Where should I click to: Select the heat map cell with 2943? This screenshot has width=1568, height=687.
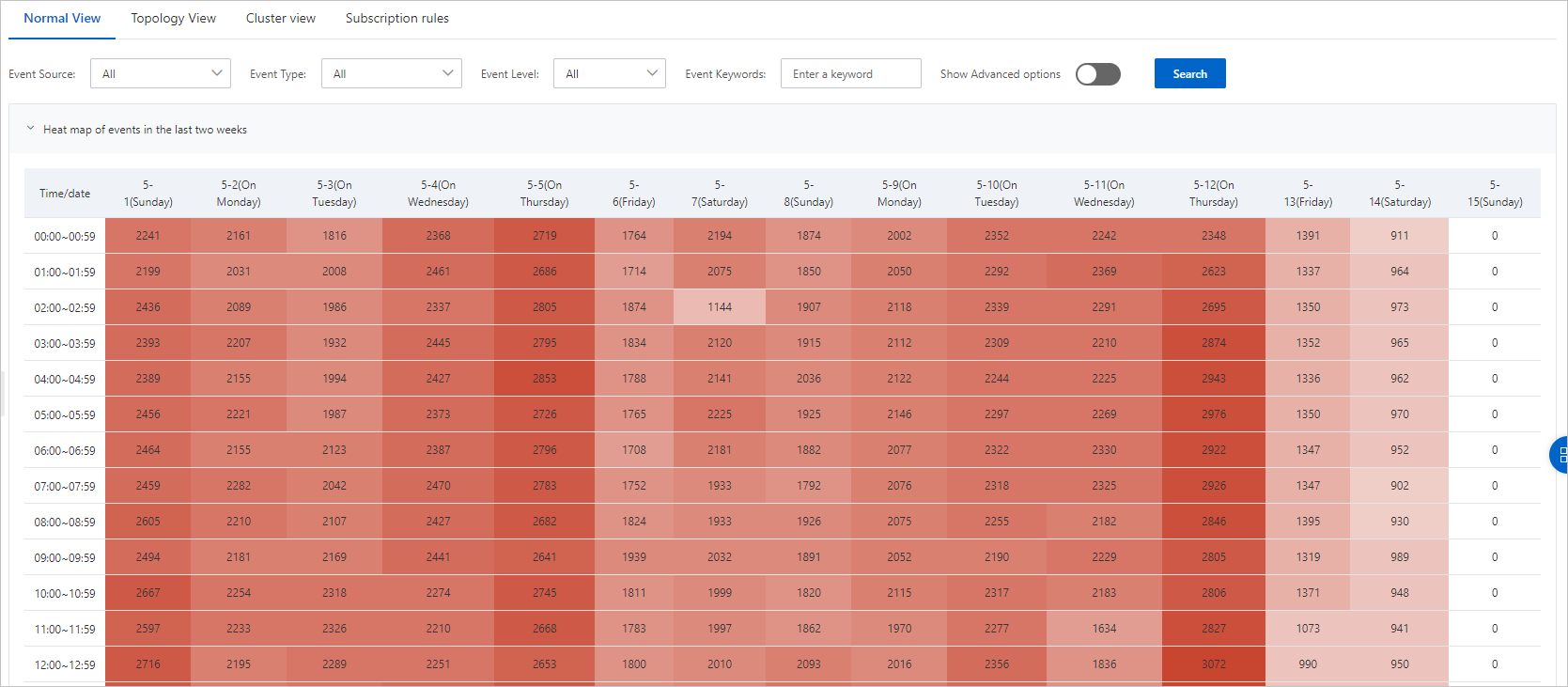point(1214,379)
